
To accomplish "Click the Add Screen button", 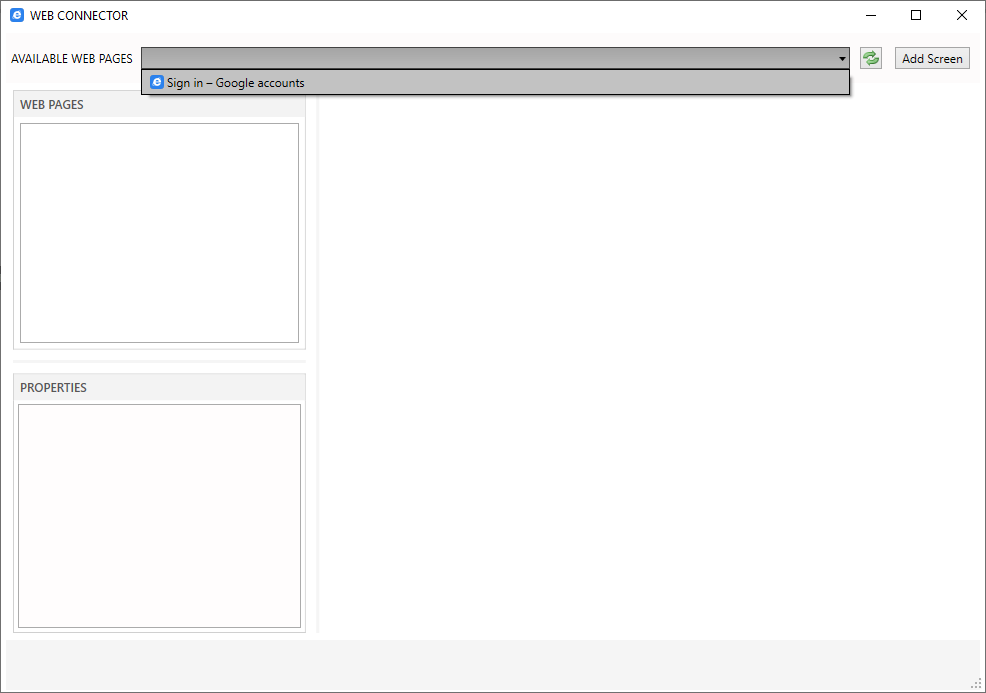I will click(x=931, y=58).
